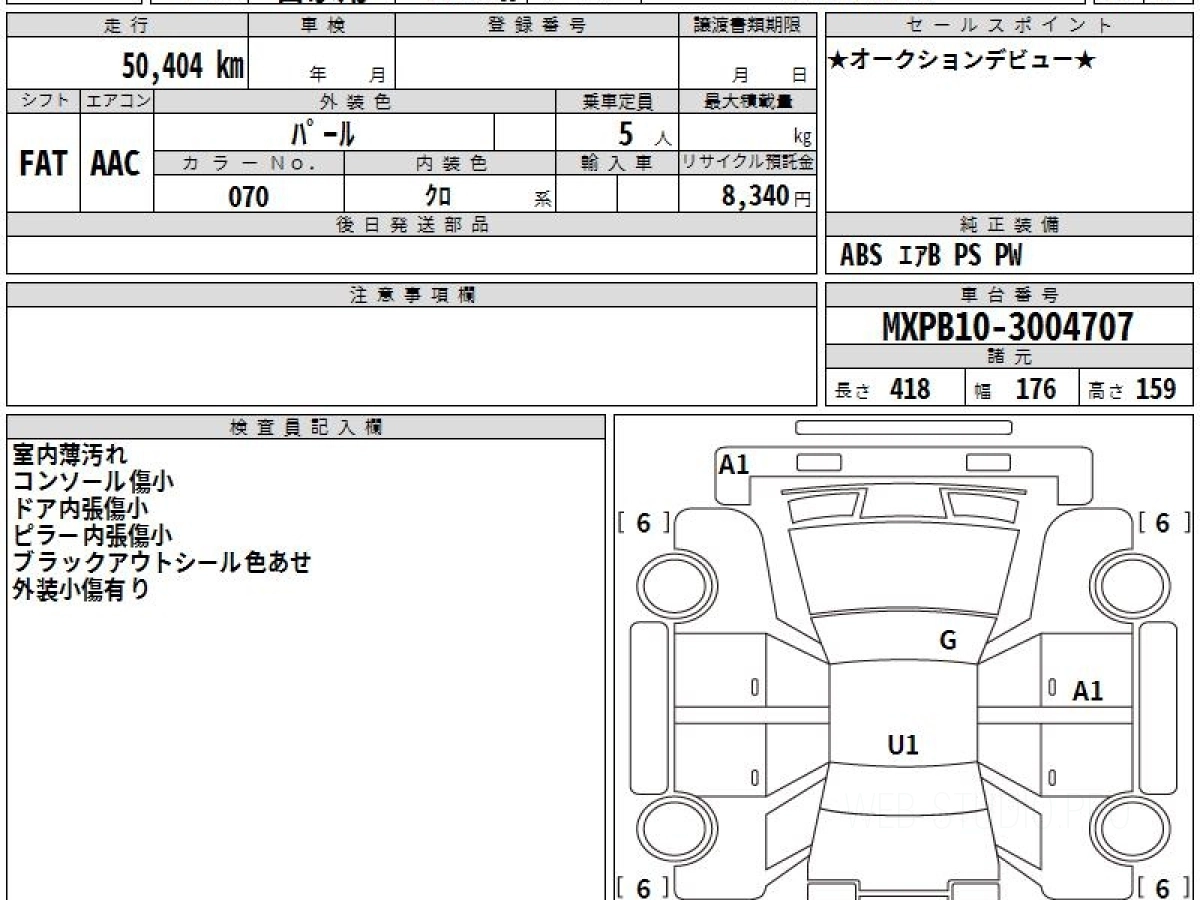
Task: Select the inspector note 室内薄汚れ
Action: pos(70,455)
